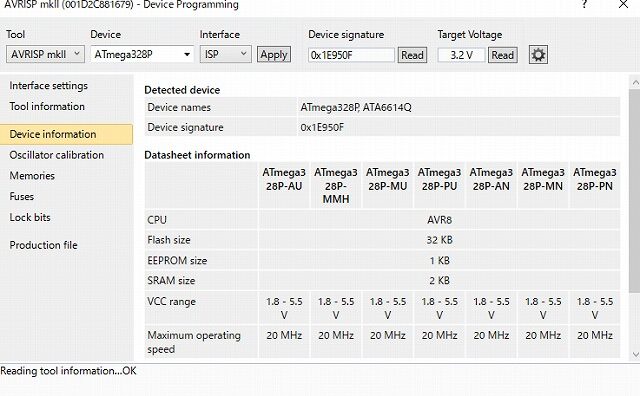Expand the Tool dropdown showing AVRISP mkII

click(x=45, y=54)
